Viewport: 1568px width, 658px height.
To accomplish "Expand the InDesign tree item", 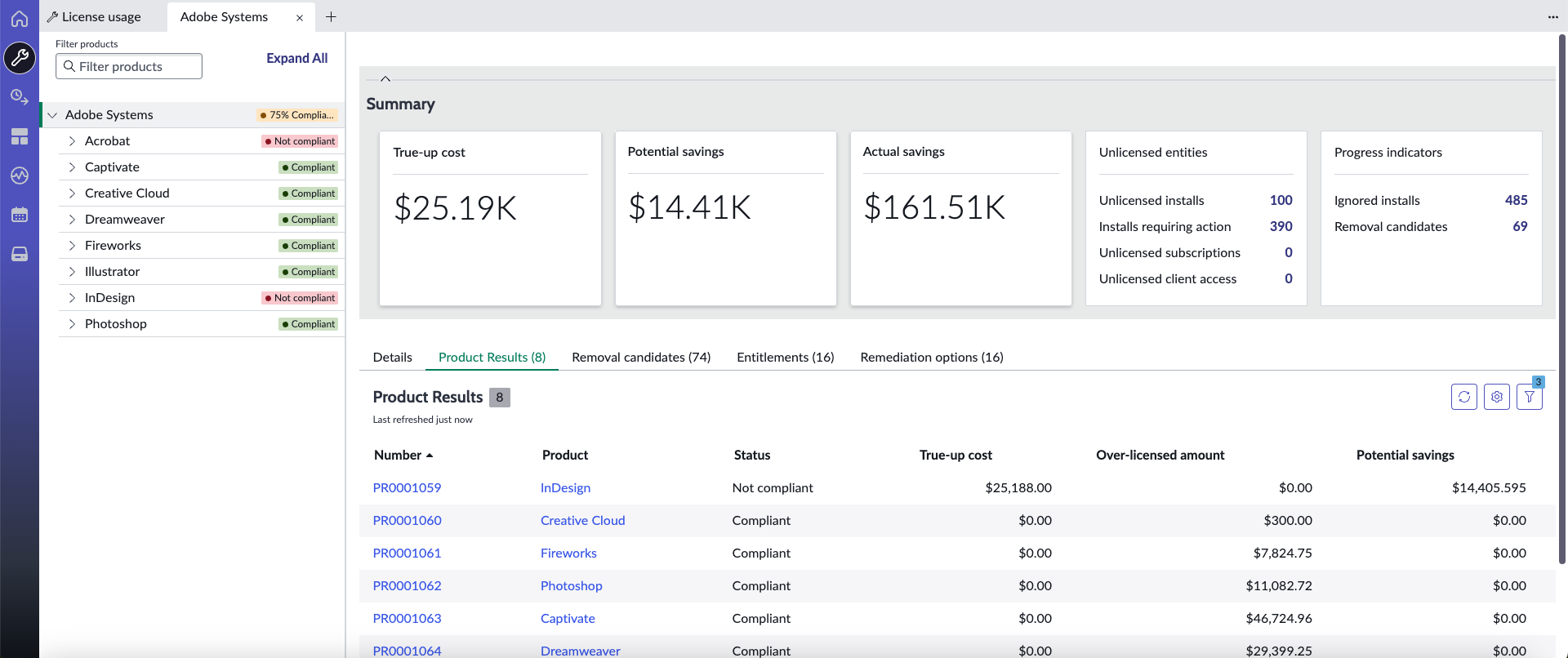I will point(72,298).
